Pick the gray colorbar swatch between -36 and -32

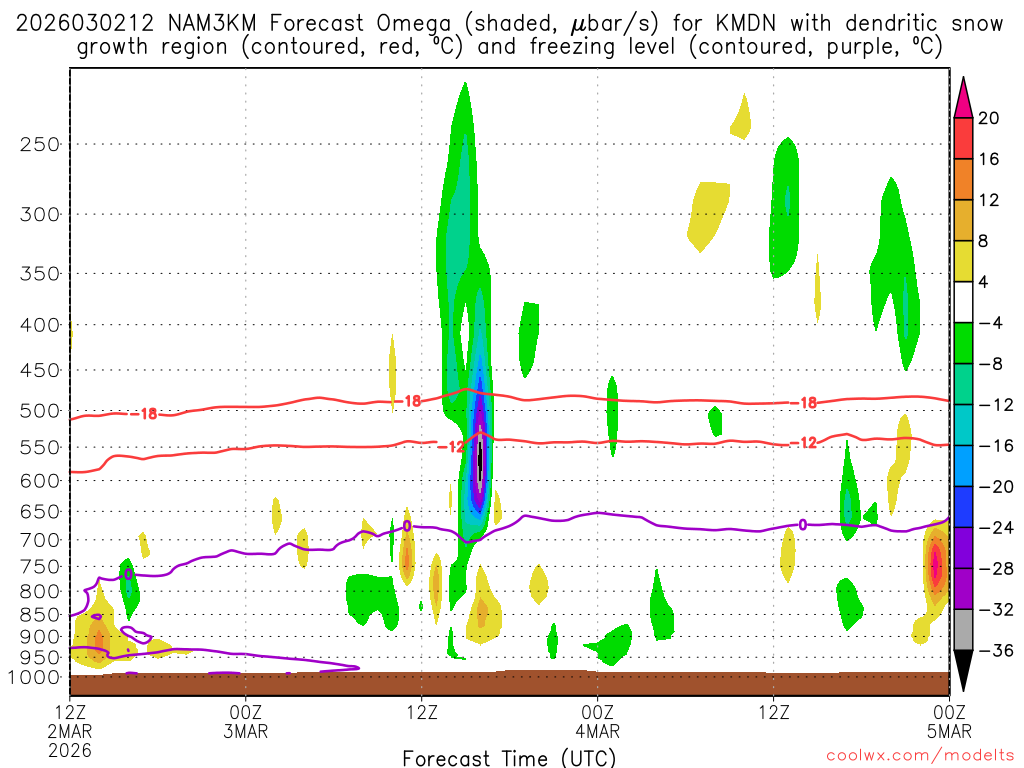coord(963,630)
